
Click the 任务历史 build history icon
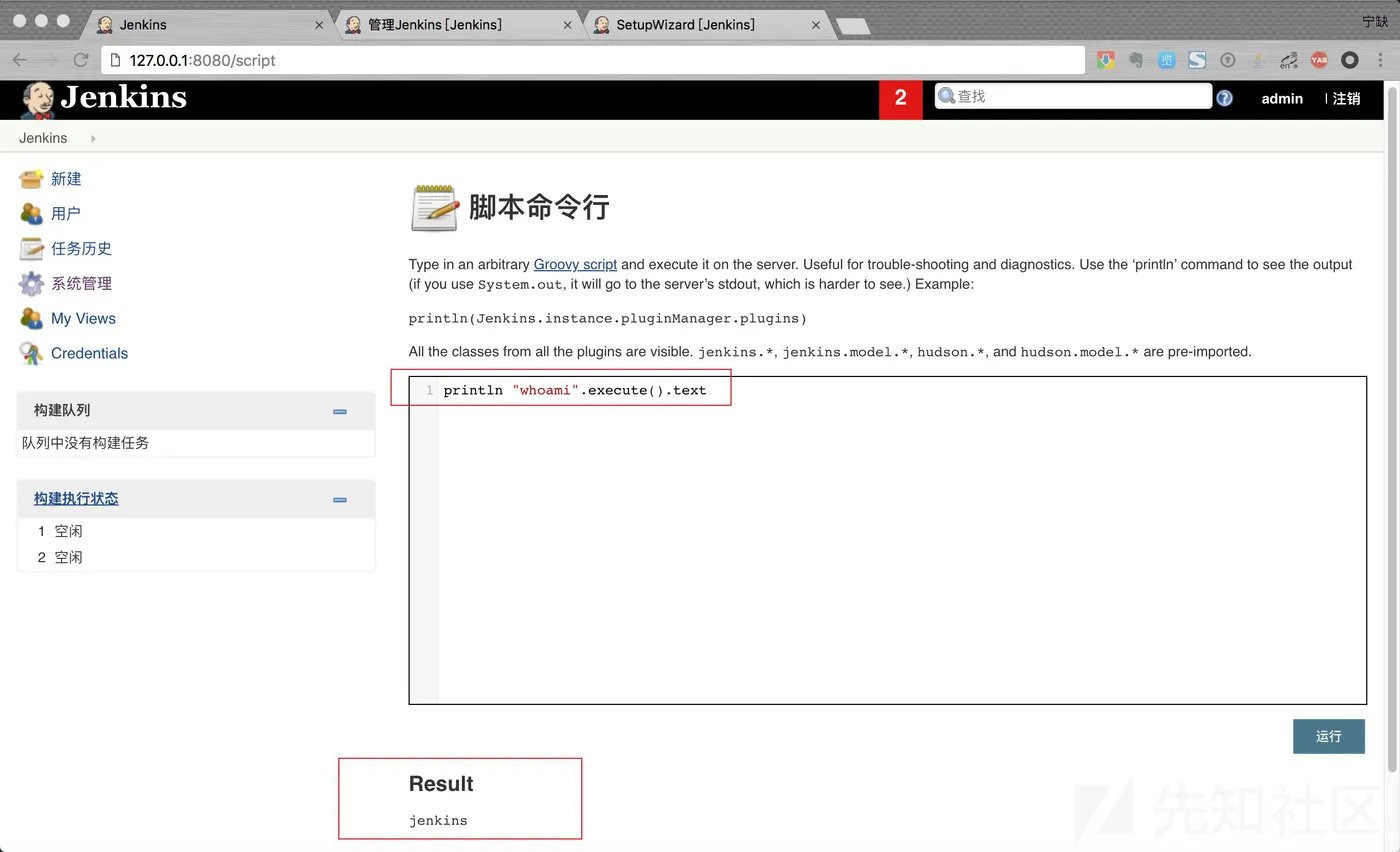tap(31, 249)
